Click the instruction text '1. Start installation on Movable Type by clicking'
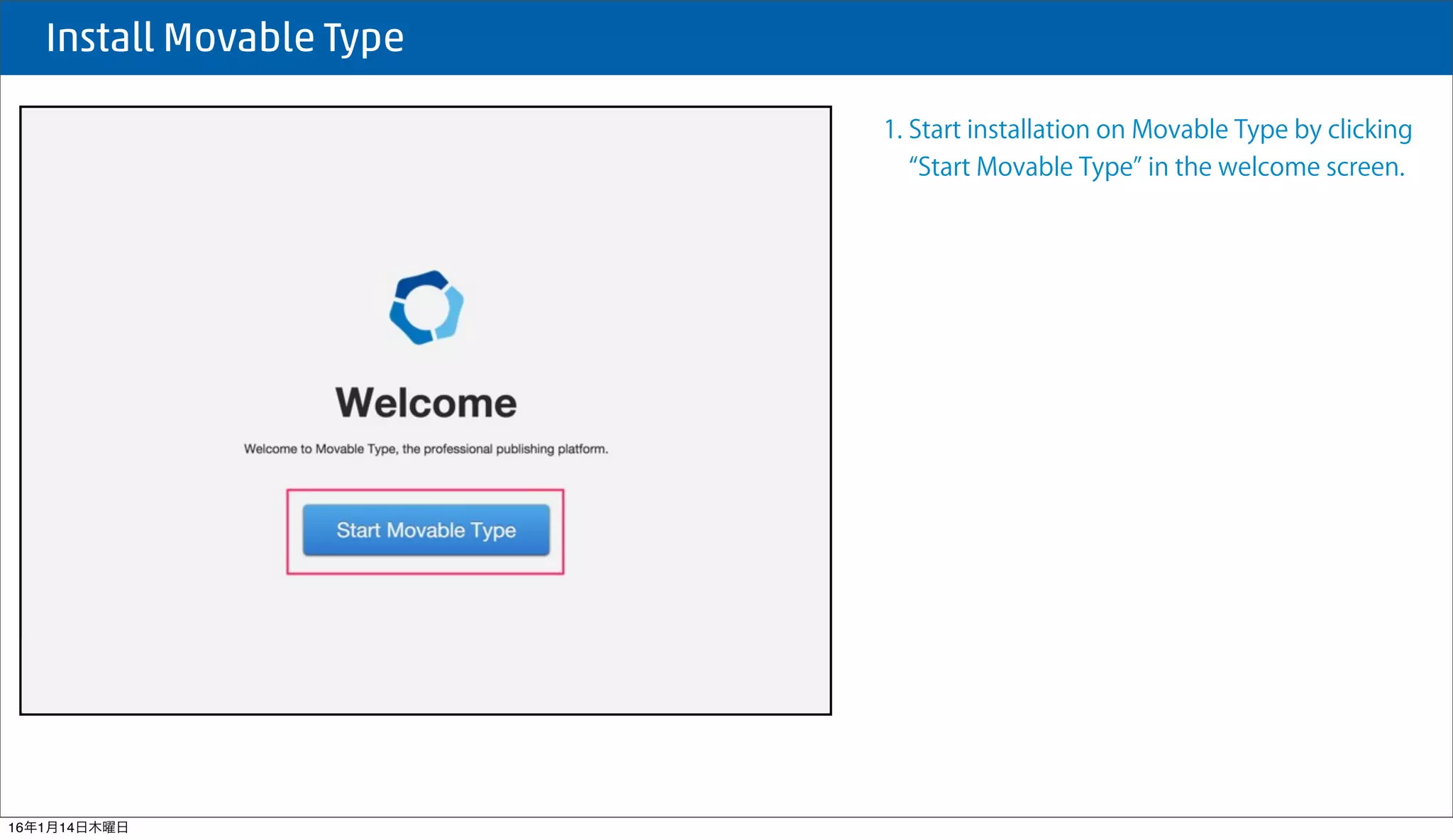The image size is (1453, 840). point(1148,130)
